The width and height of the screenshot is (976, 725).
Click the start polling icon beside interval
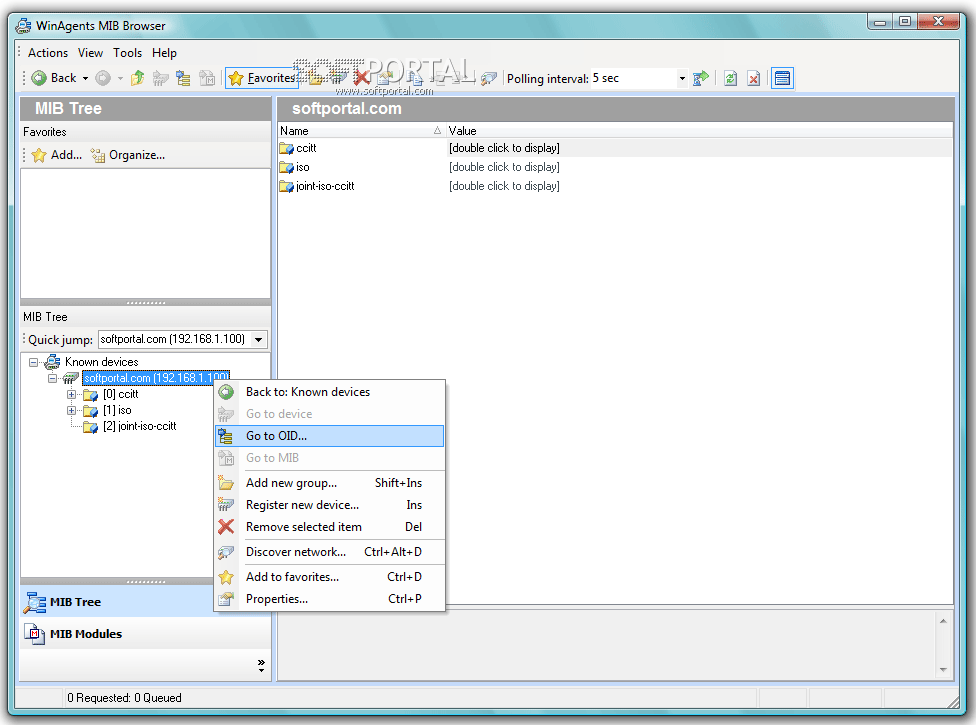701,78
